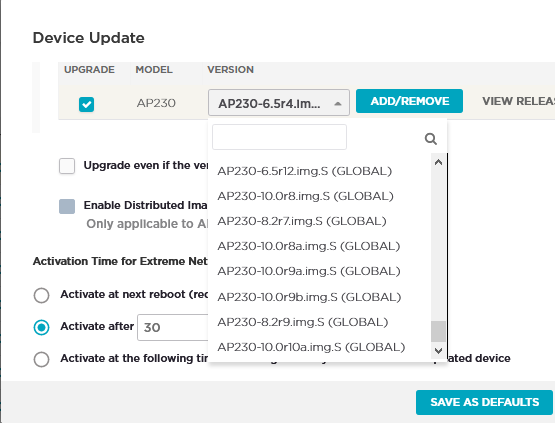Toggle Enable Distributed Image checkbox
This screenshot has width=555, height=423.
(67, 206)
